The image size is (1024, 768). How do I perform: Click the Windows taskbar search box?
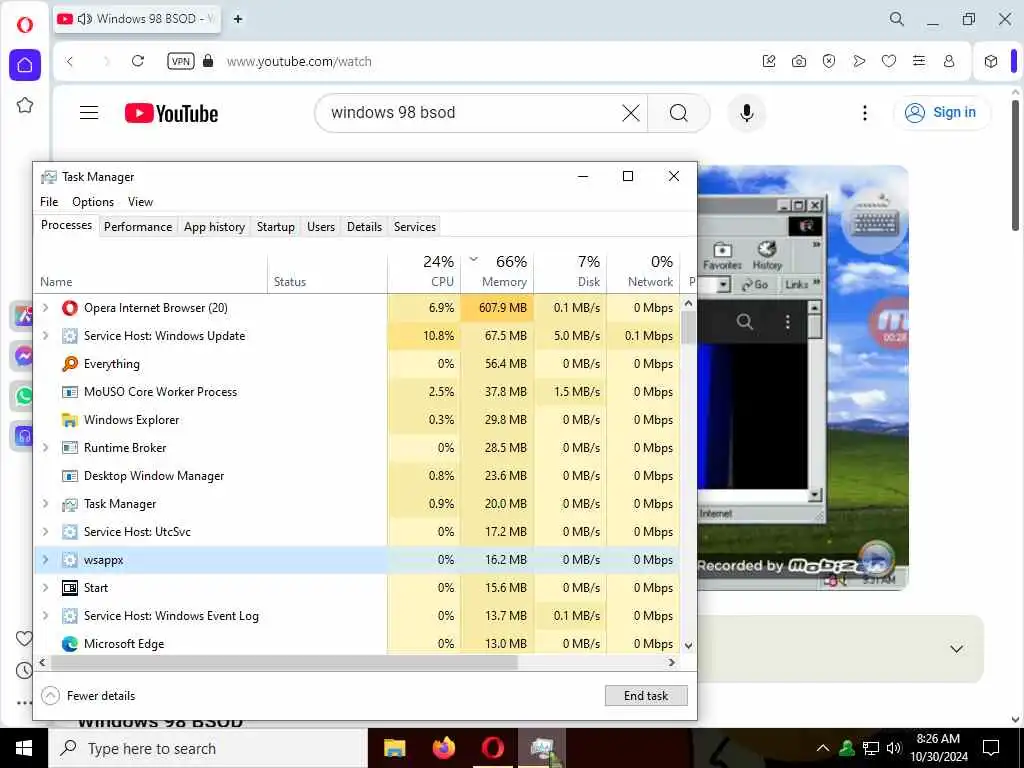click(208, 748)
